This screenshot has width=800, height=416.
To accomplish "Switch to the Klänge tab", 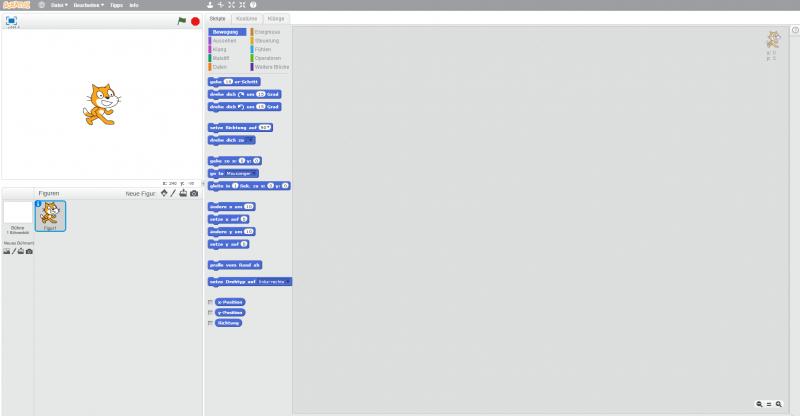I will [276, 19].
